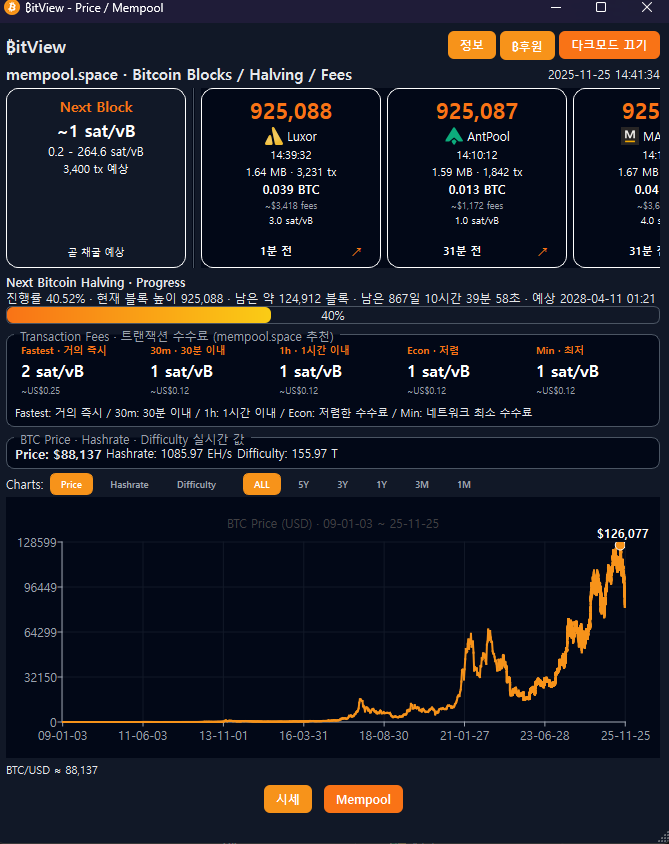Click the 128599 y-axis label
669x844 pixels.
click(x=37, y=543)
